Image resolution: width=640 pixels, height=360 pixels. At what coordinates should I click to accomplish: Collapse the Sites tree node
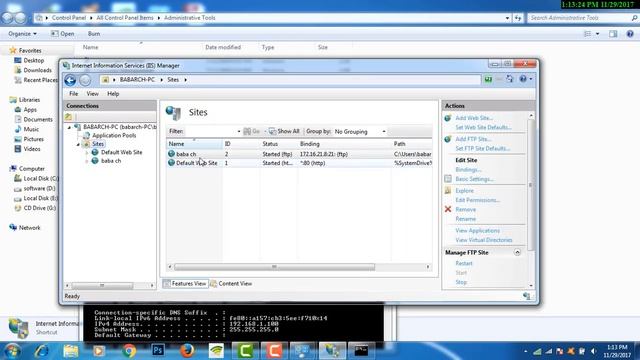point(78,144)
